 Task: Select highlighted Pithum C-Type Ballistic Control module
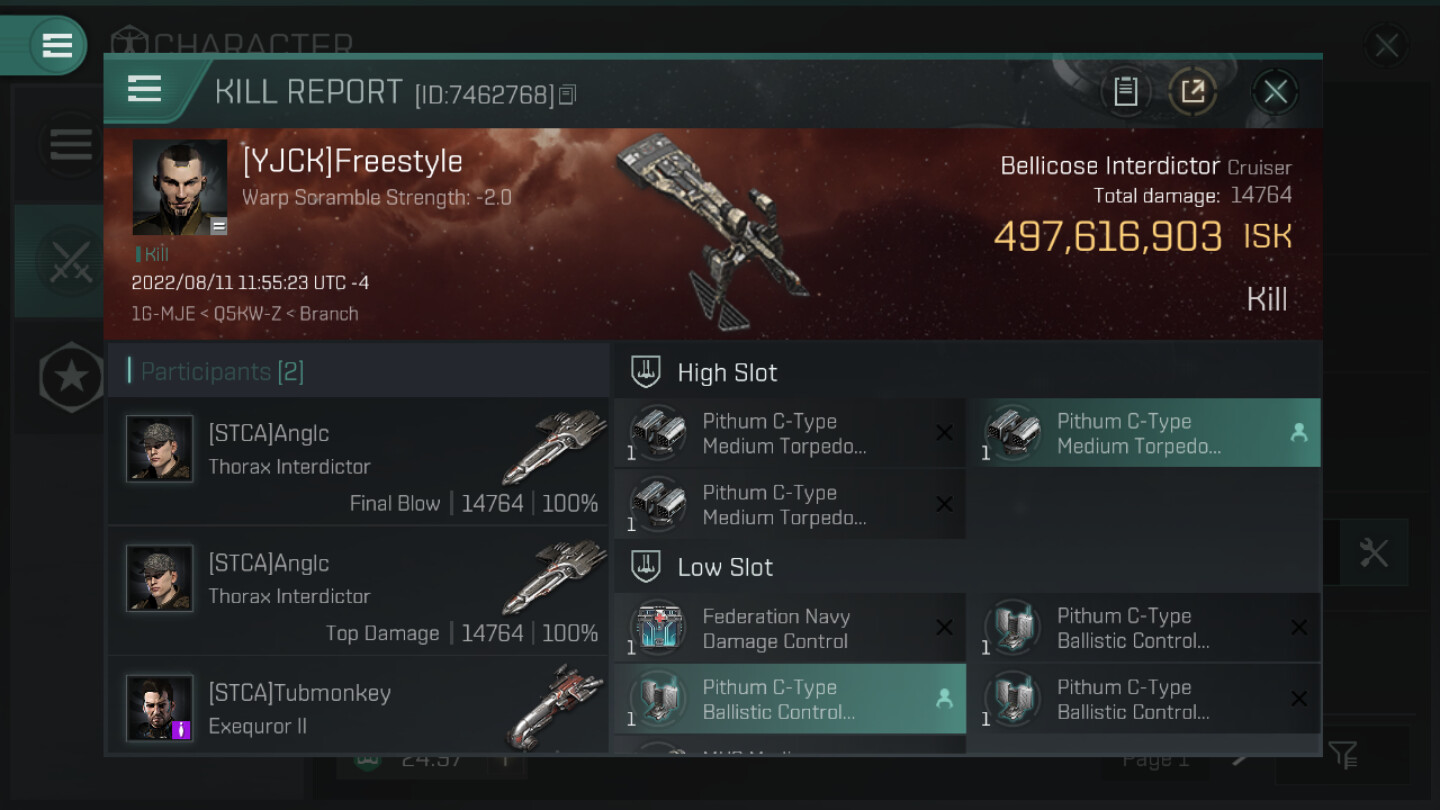[x=790, y=699]
